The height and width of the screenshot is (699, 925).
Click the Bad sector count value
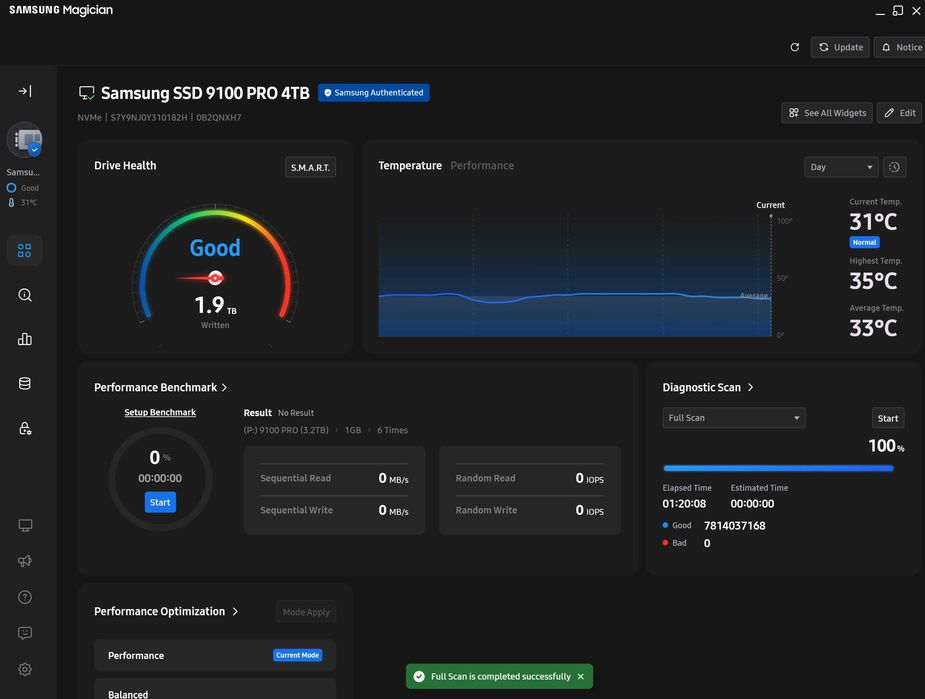[x=707, y=543]
